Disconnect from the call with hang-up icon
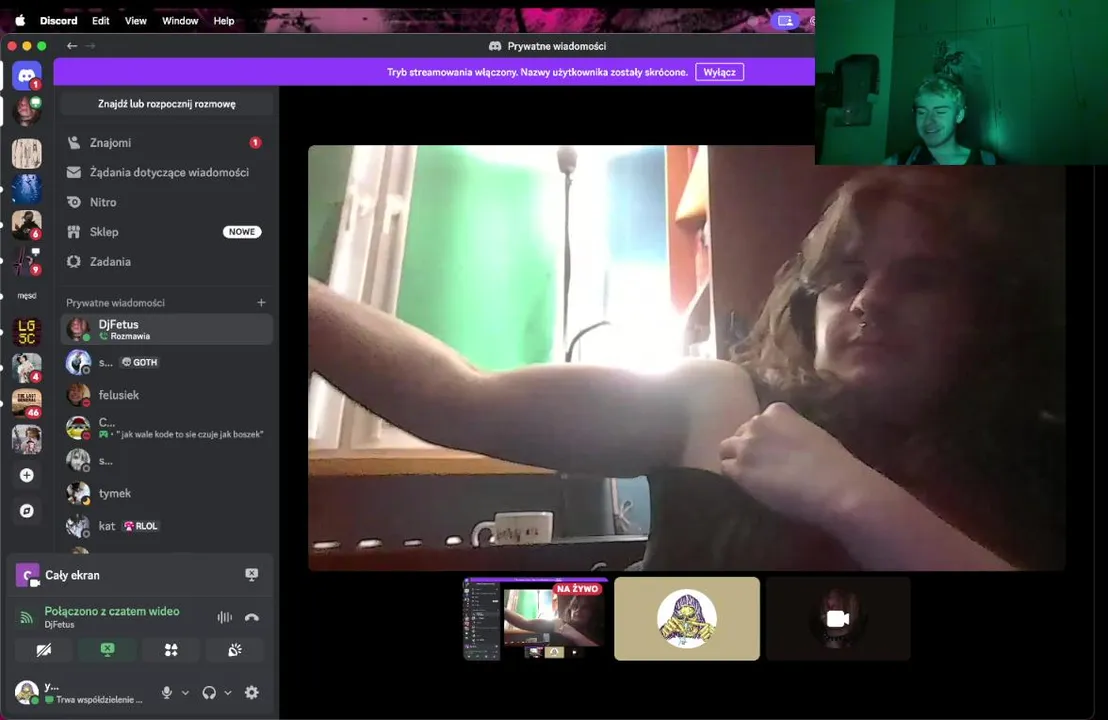Screen dimensions: 1108x720 (252, 618)
